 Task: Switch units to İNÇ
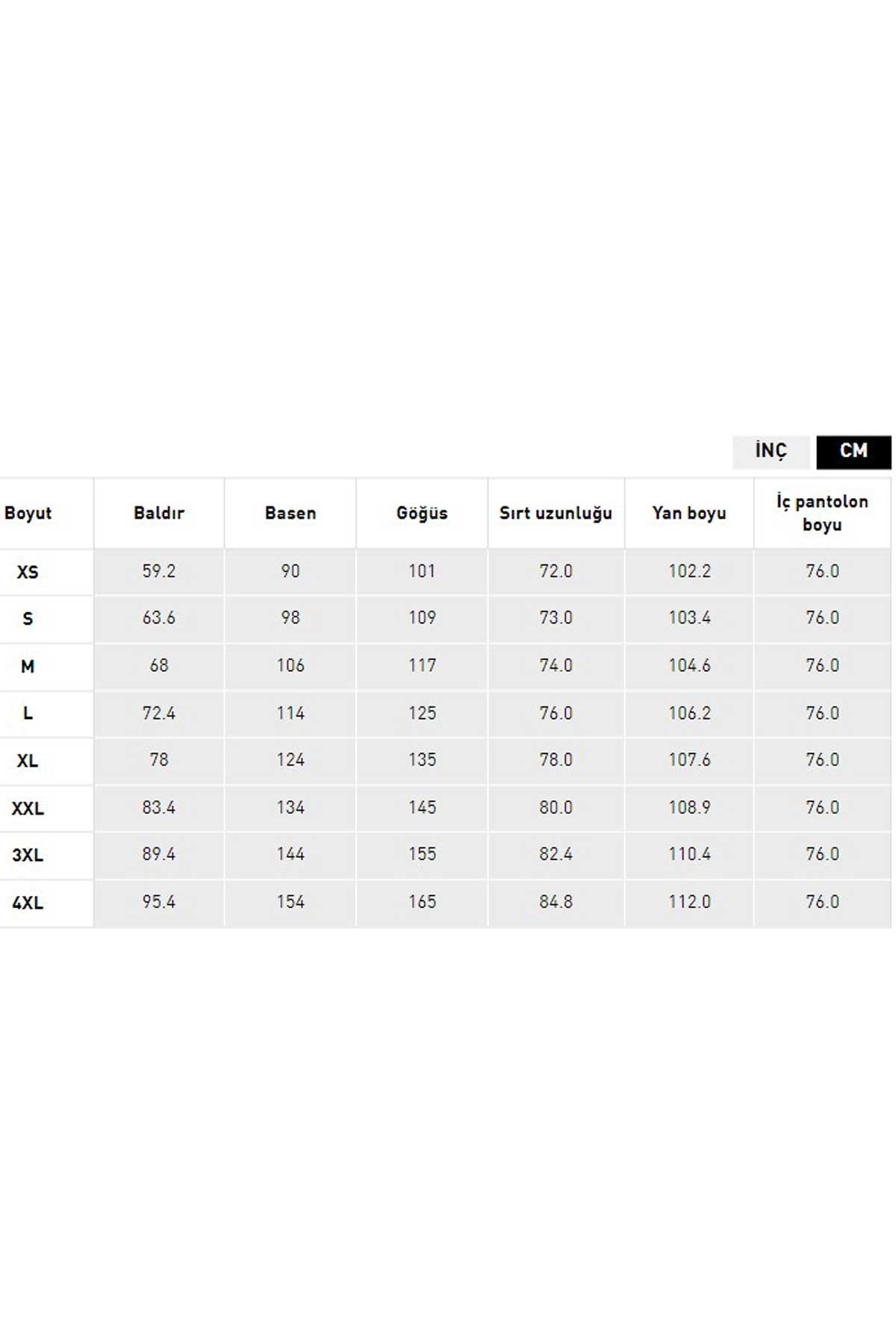point(771,452)
